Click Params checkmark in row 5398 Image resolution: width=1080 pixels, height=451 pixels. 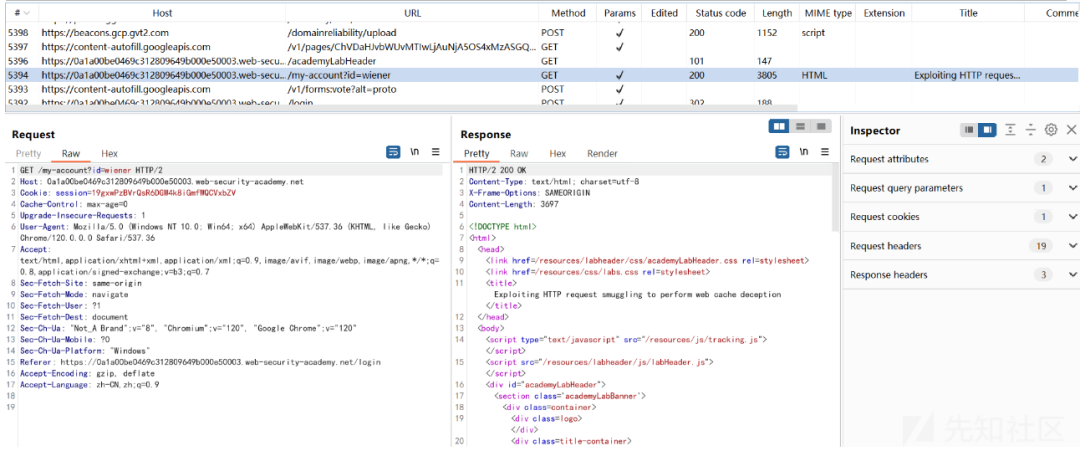coord(620,32)
